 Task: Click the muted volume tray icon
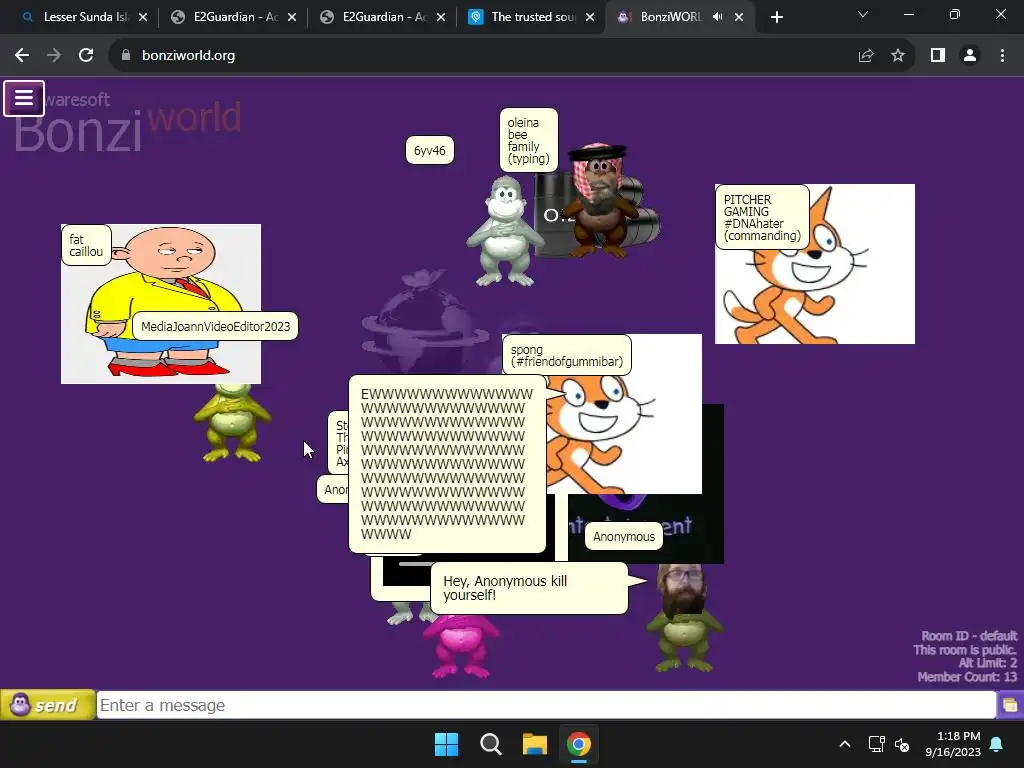click(x=902, y=744)
